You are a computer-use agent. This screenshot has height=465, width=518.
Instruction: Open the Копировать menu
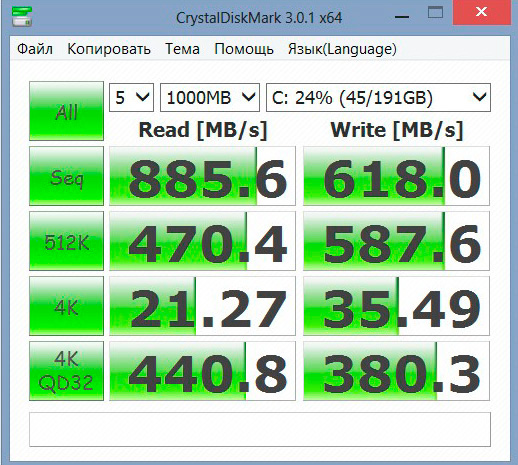coord(109,49)
